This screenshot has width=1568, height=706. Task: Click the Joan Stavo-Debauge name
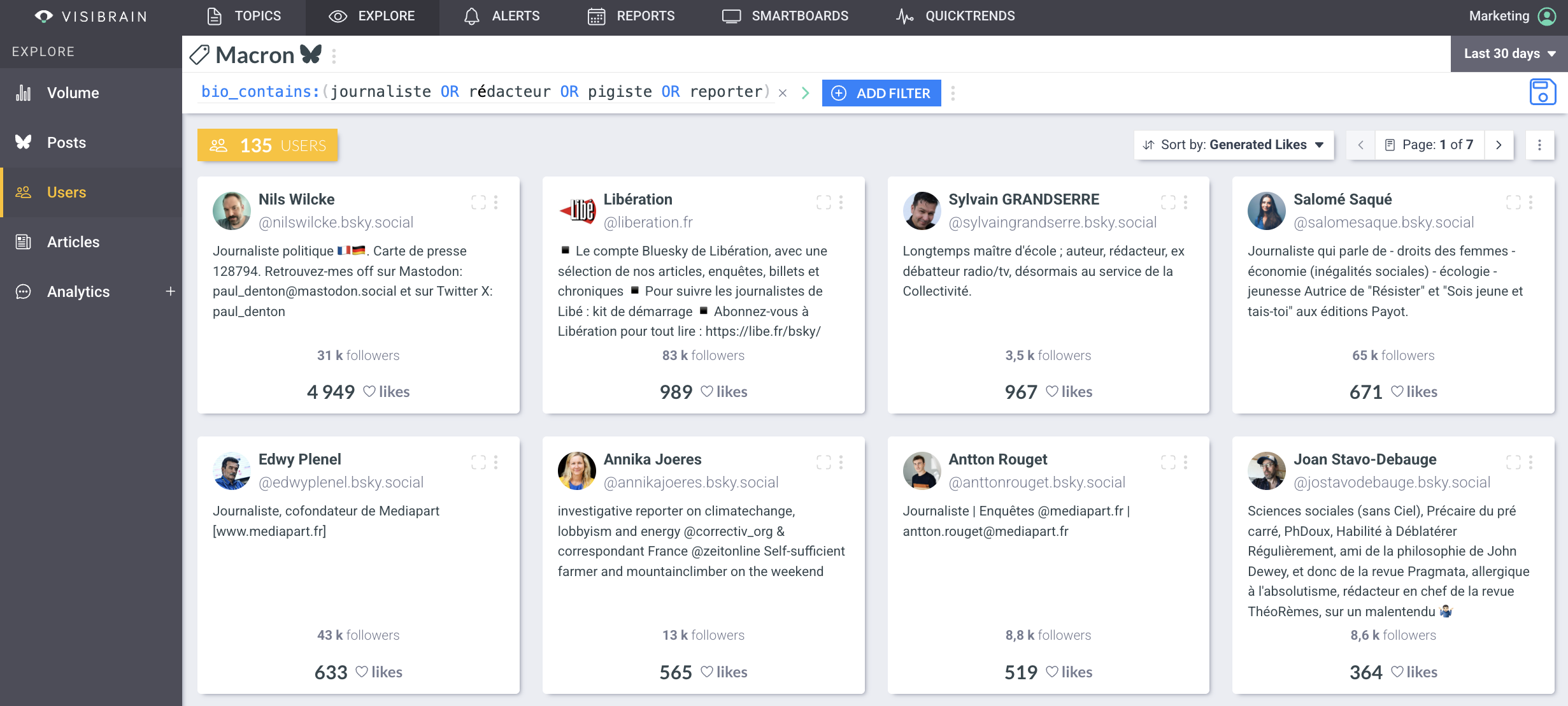coord(1365,459)
